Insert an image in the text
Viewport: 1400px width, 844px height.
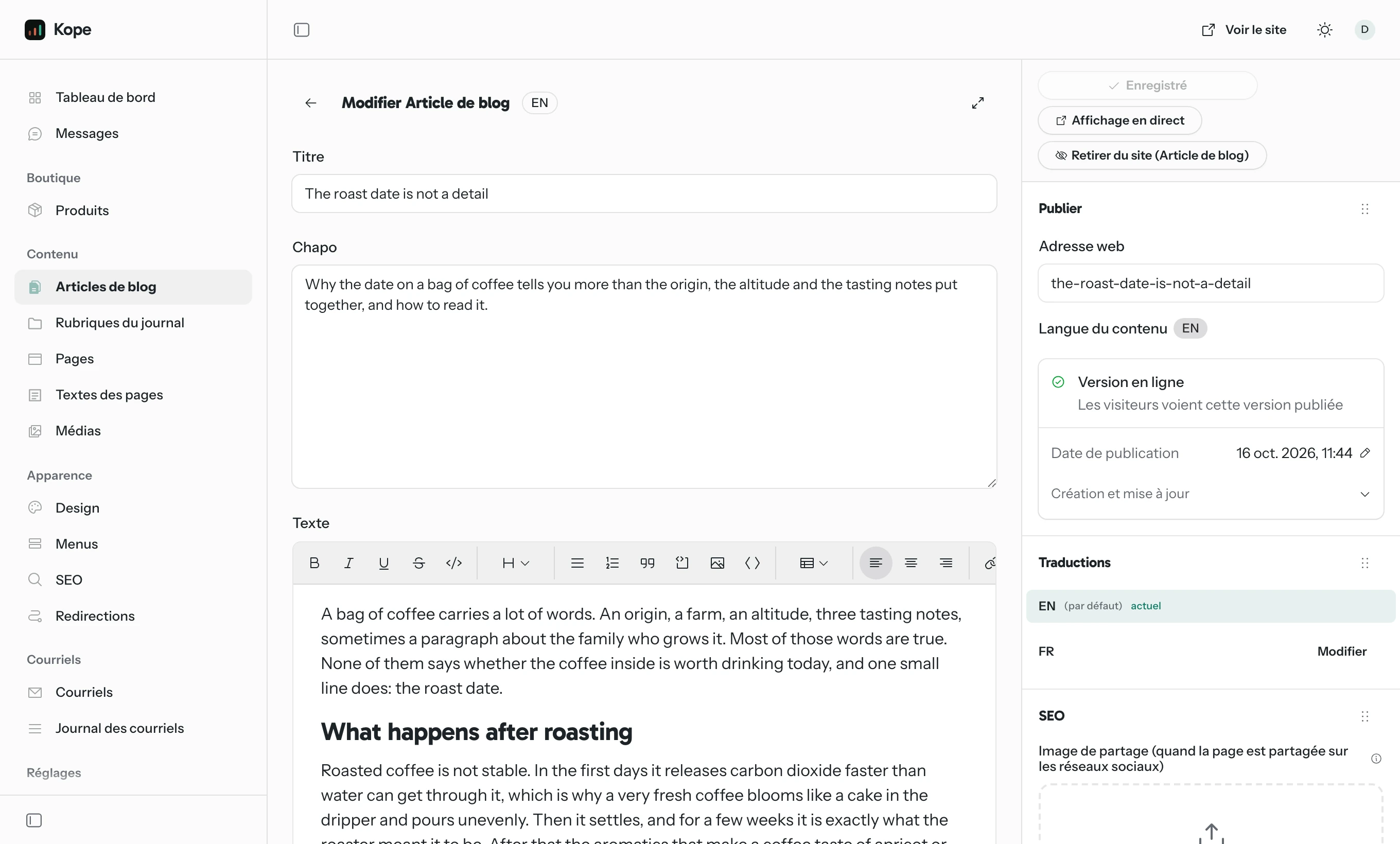717,563
